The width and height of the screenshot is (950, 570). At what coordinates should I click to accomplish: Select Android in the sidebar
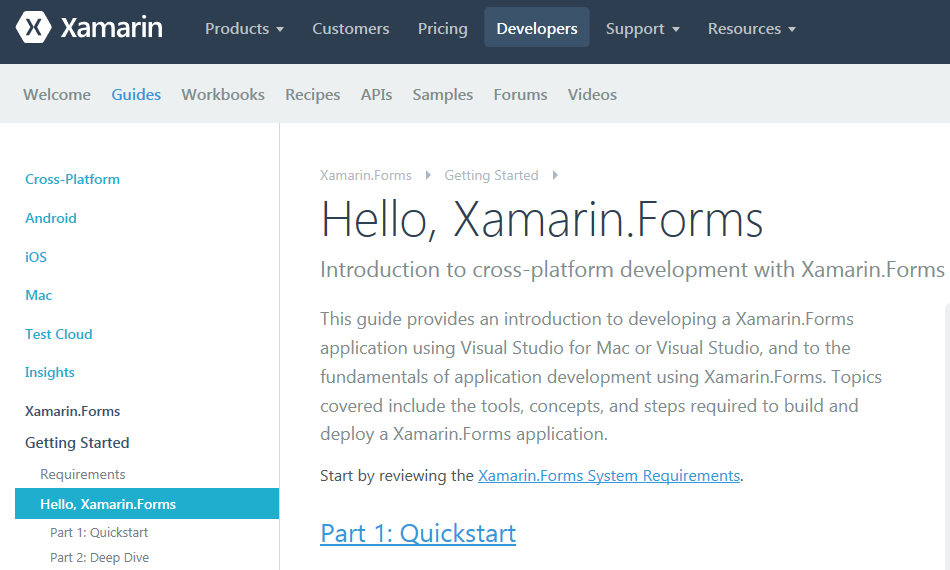51,218
